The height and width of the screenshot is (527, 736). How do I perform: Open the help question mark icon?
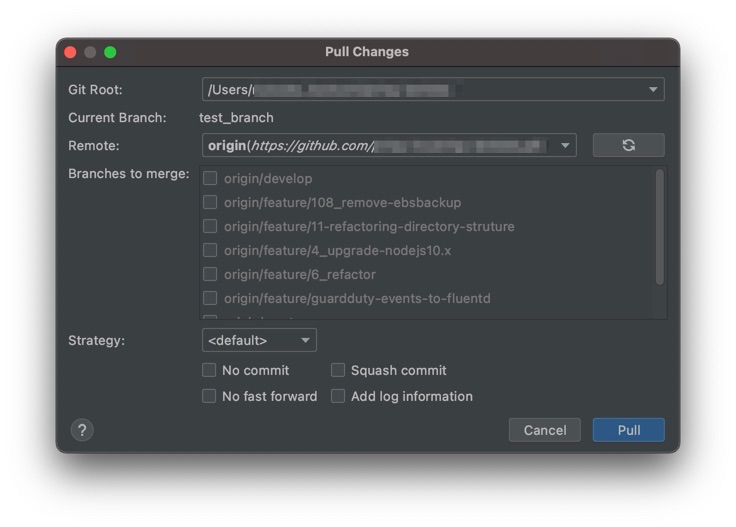82,430
